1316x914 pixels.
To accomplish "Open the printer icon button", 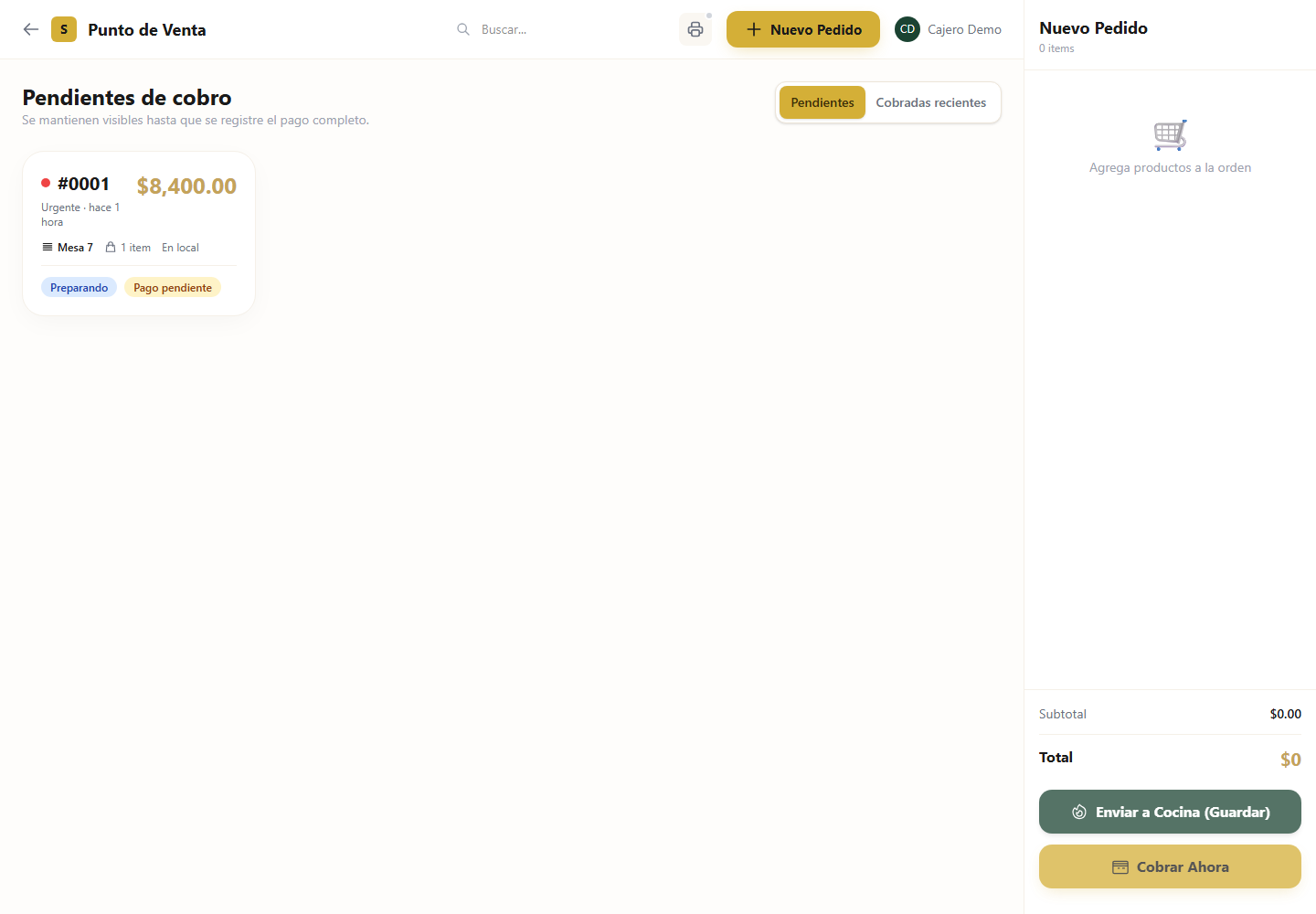I will tap(695, 29).
